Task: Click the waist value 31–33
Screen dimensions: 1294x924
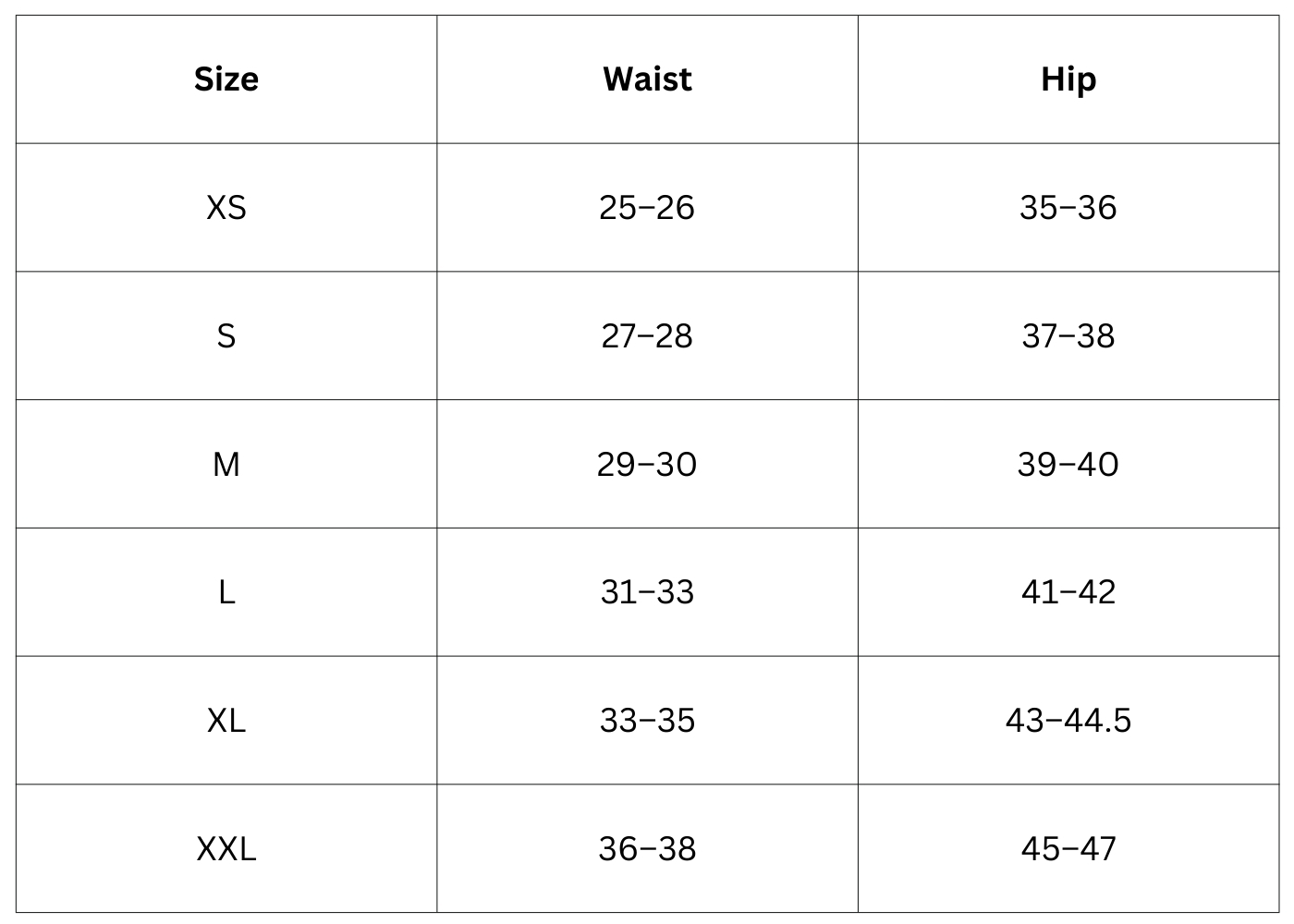Action: [647, 592]
